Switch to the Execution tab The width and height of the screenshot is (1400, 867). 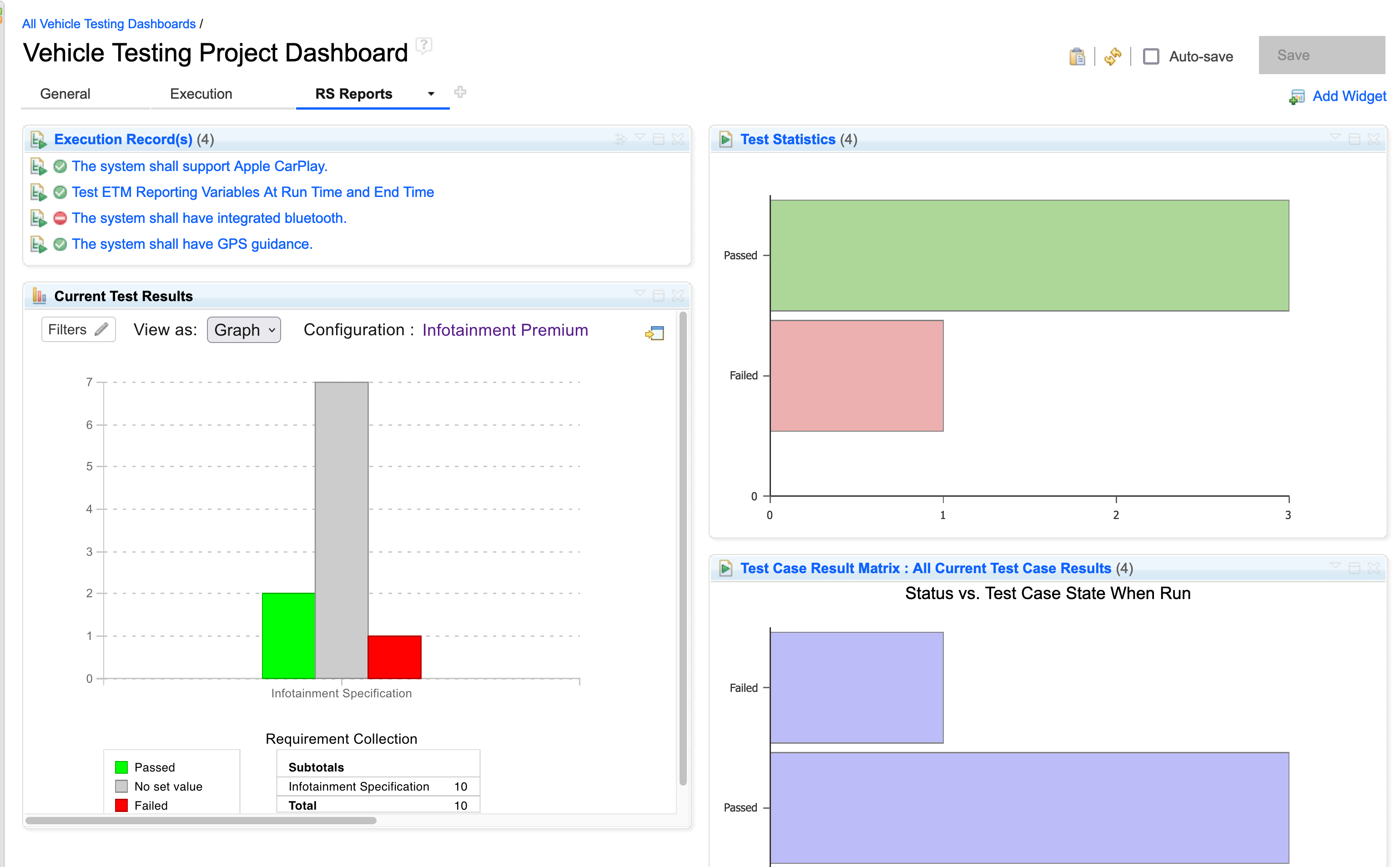click(201, 94)
